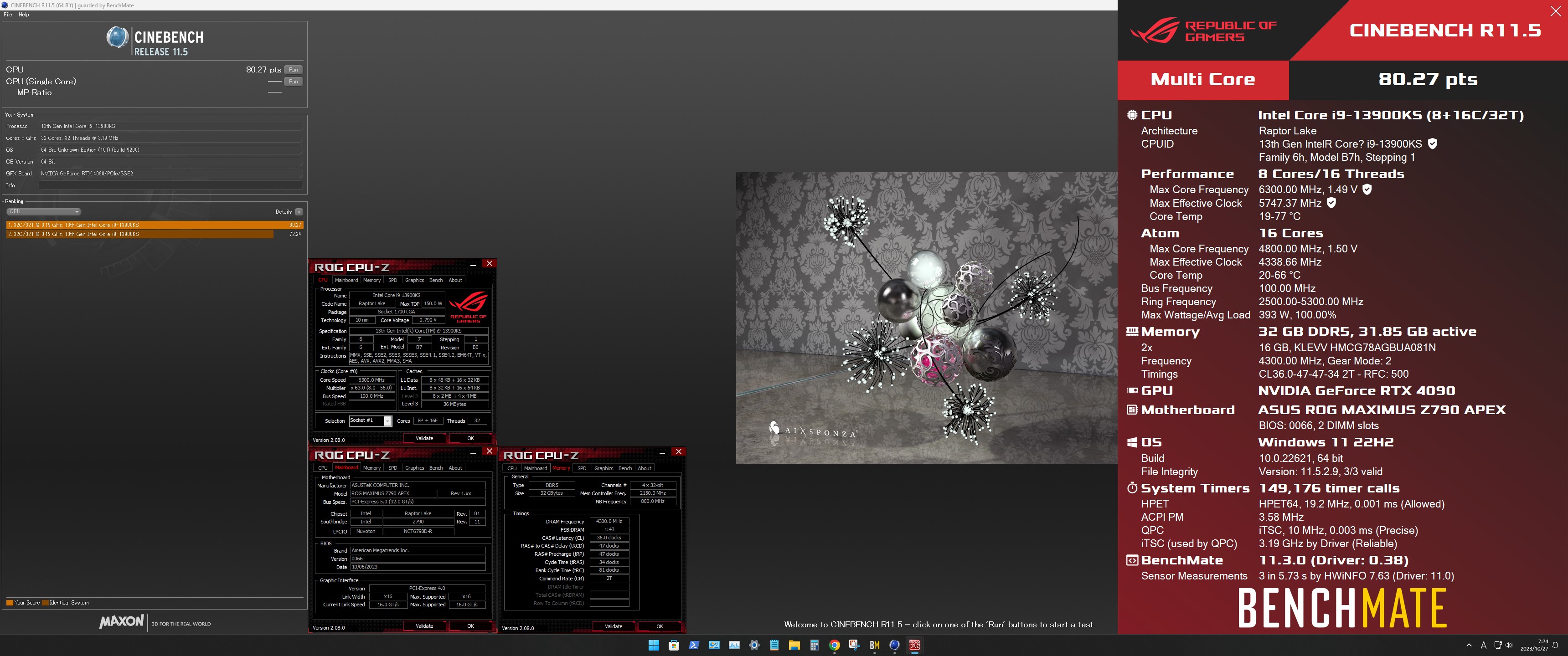The height and width of the screenshot is (656, 1568).
Task: Click the BIOS Date field 10/06/2023
Action: pos(418,567)
